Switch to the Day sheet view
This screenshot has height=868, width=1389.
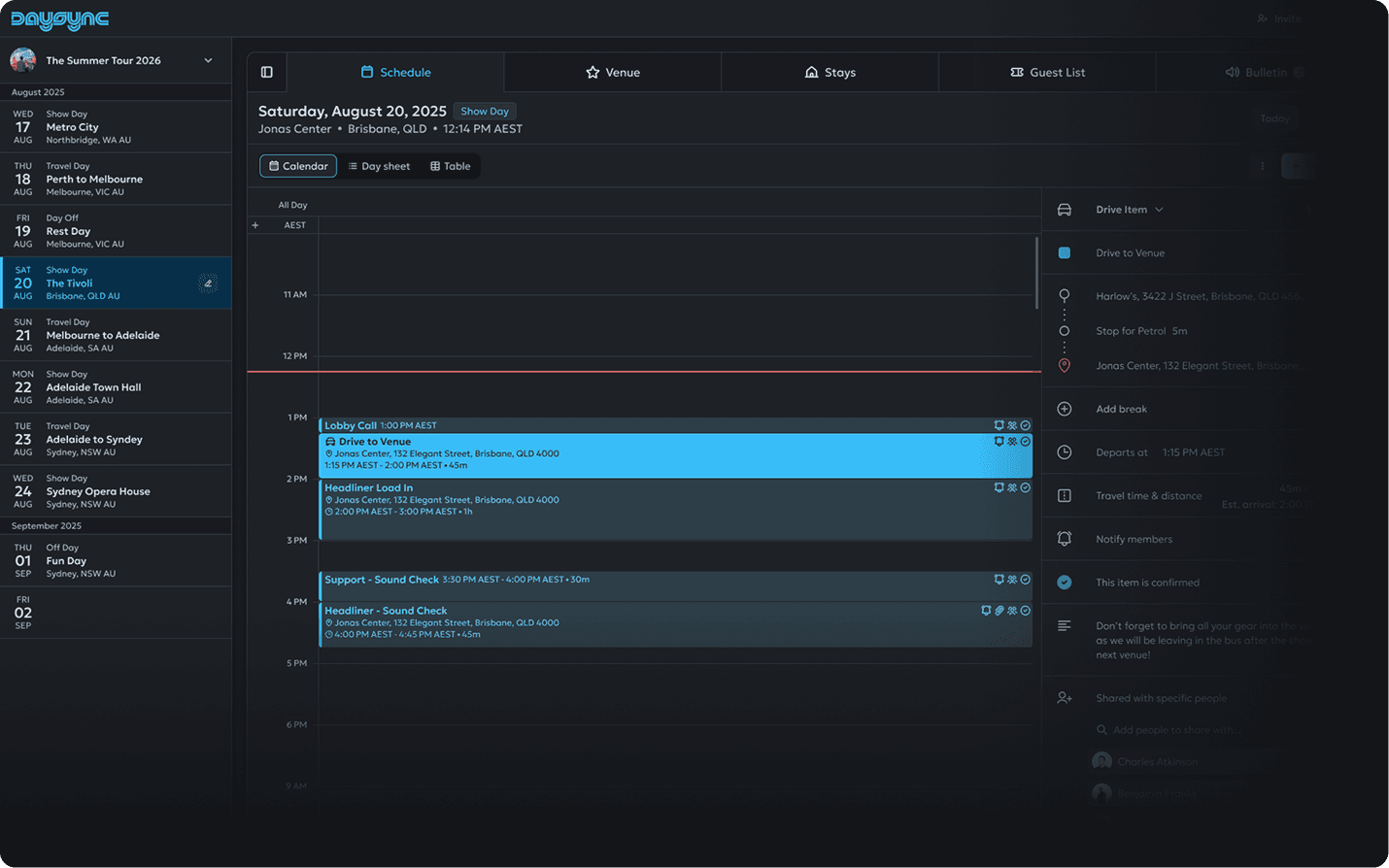(x=379, y=165)
